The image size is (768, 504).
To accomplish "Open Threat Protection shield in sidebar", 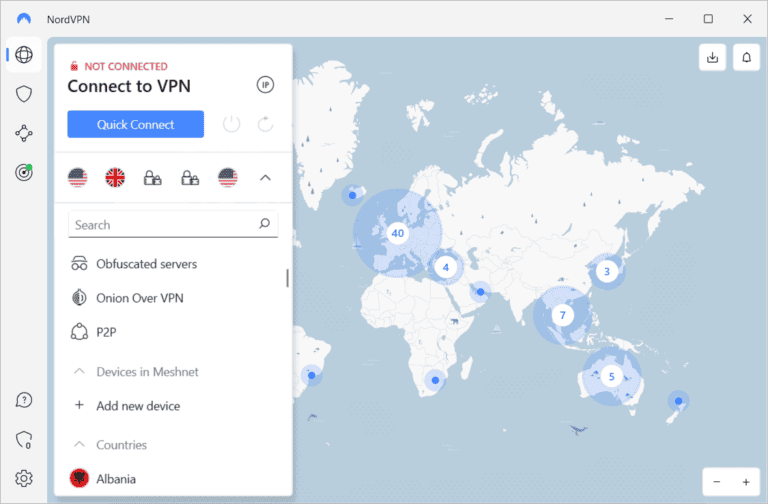I will tap(24, 94).
